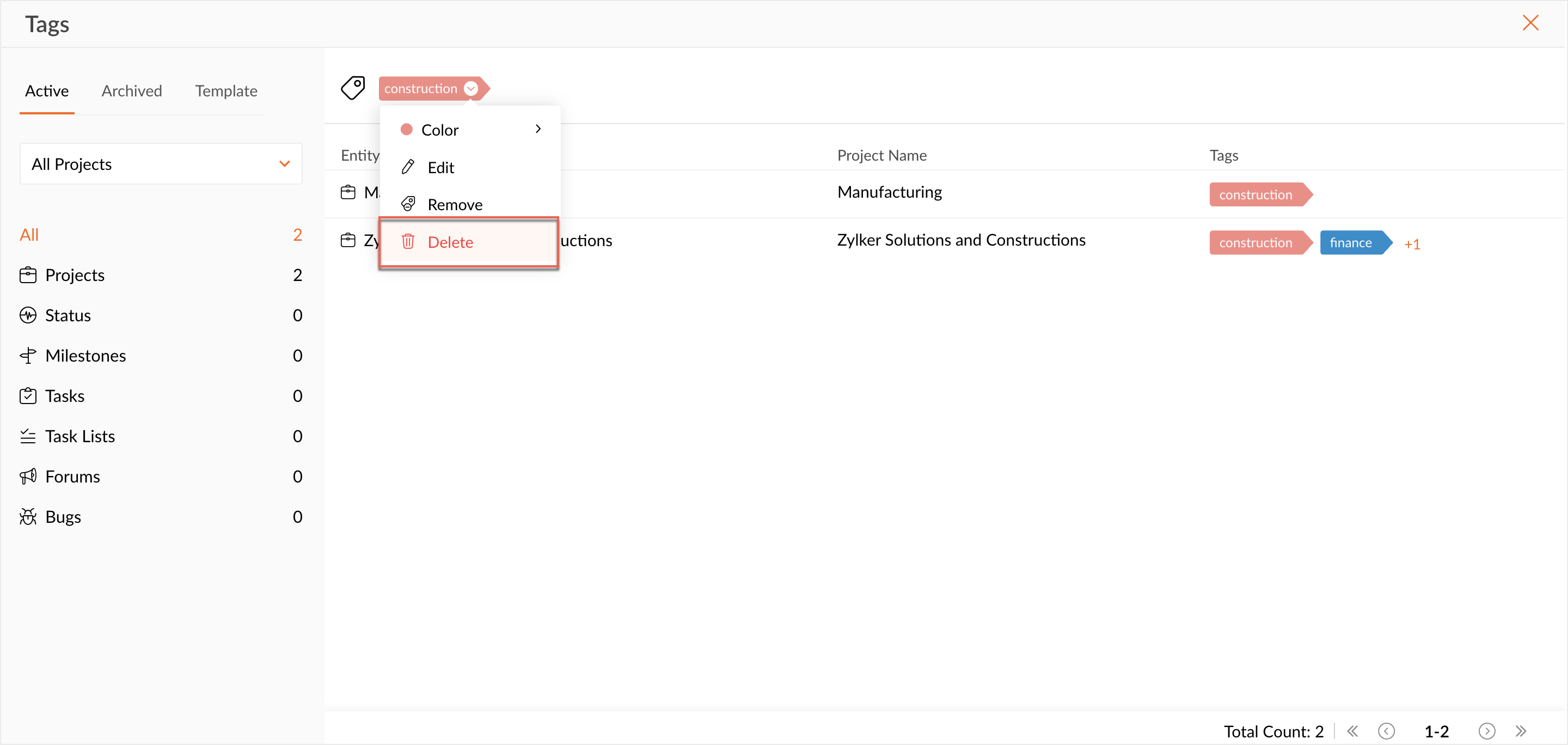Screen dimensions: 1568x745
Task: Open the All Projects dropdown
Action: click(161, 164)
